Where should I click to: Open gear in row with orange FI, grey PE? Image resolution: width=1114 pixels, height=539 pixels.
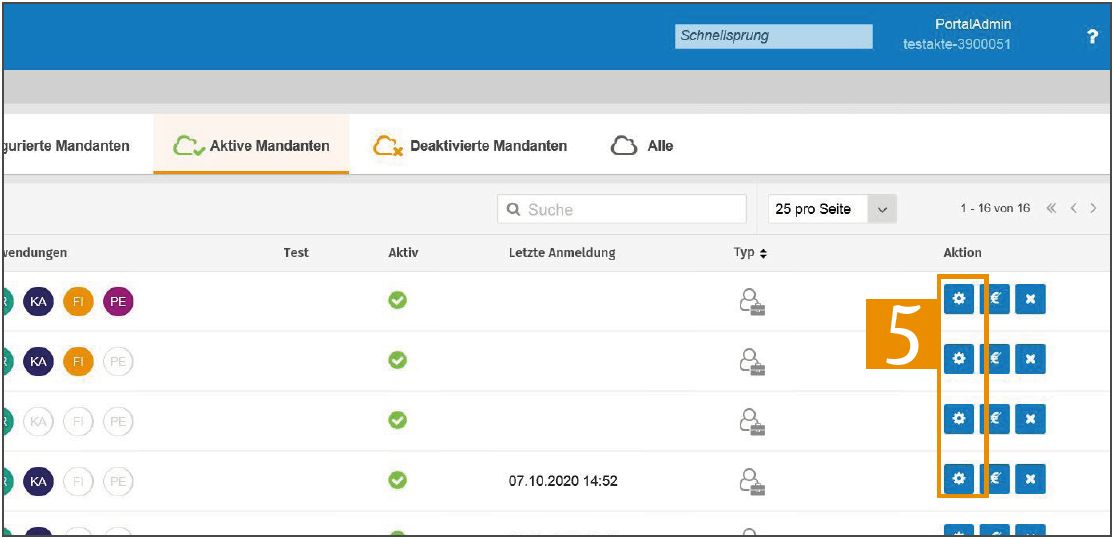[x=958, y=359]
